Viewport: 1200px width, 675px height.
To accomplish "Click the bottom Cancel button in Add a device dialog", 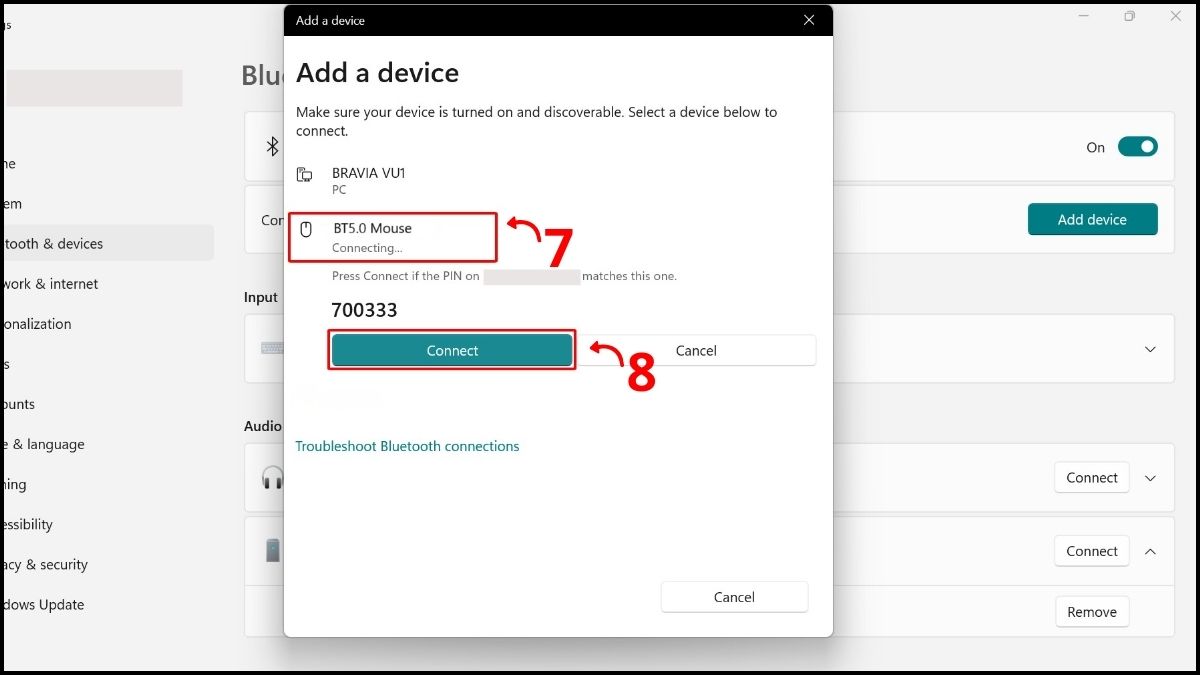I will tap(734, 597).
